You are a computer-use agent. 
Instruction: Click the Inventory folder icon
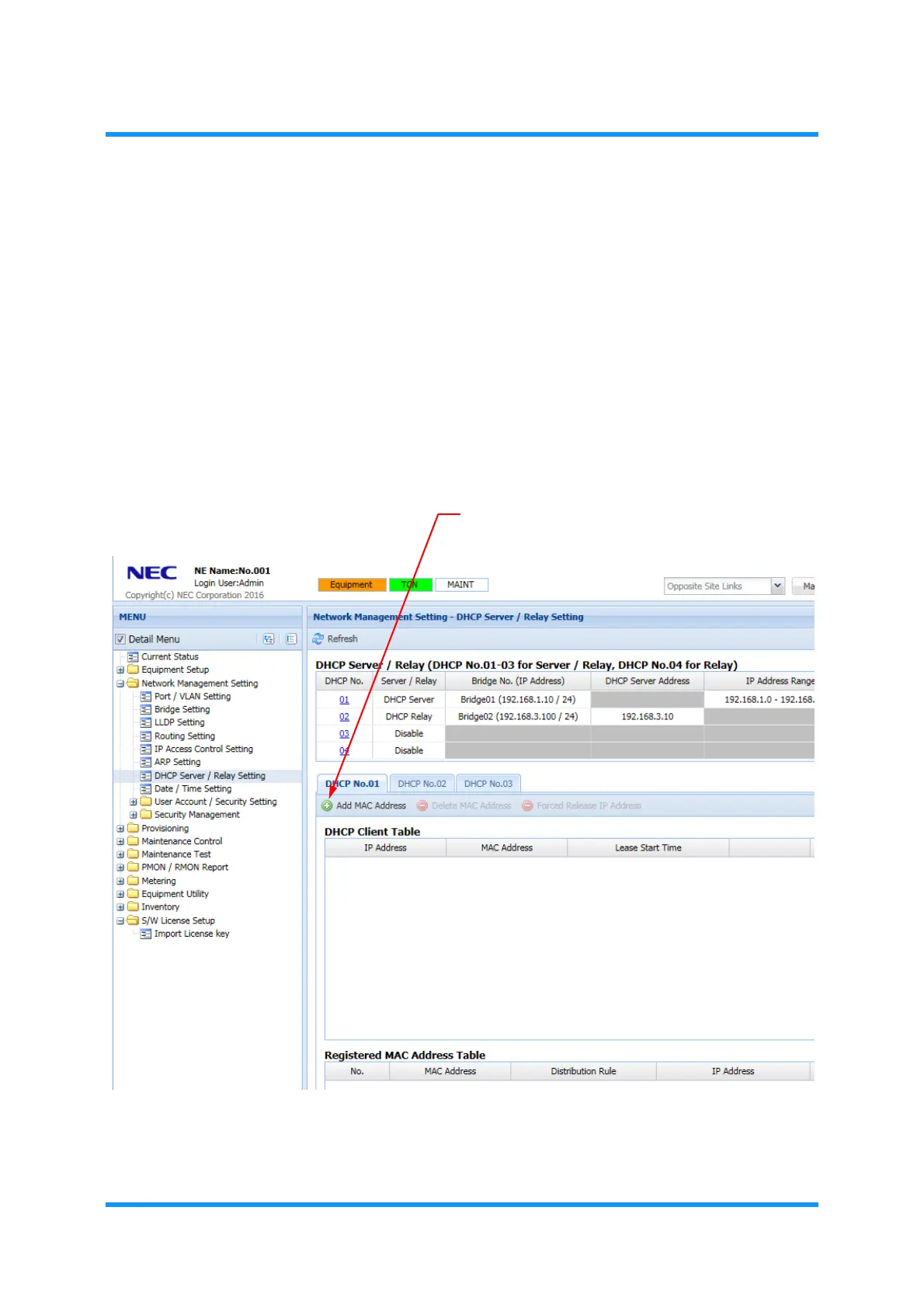[133, 907]
